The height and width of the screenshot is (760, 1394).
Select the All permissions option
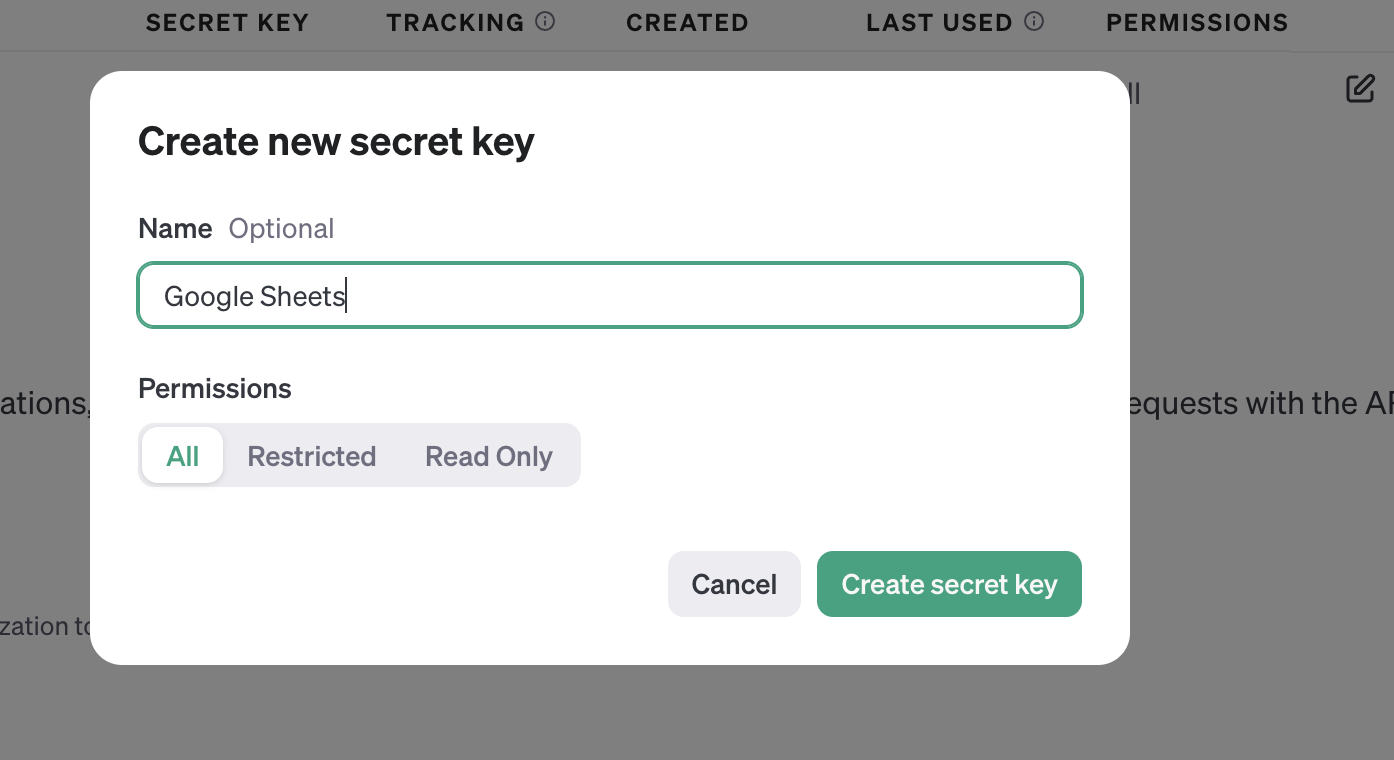click(x=183, y=456)
